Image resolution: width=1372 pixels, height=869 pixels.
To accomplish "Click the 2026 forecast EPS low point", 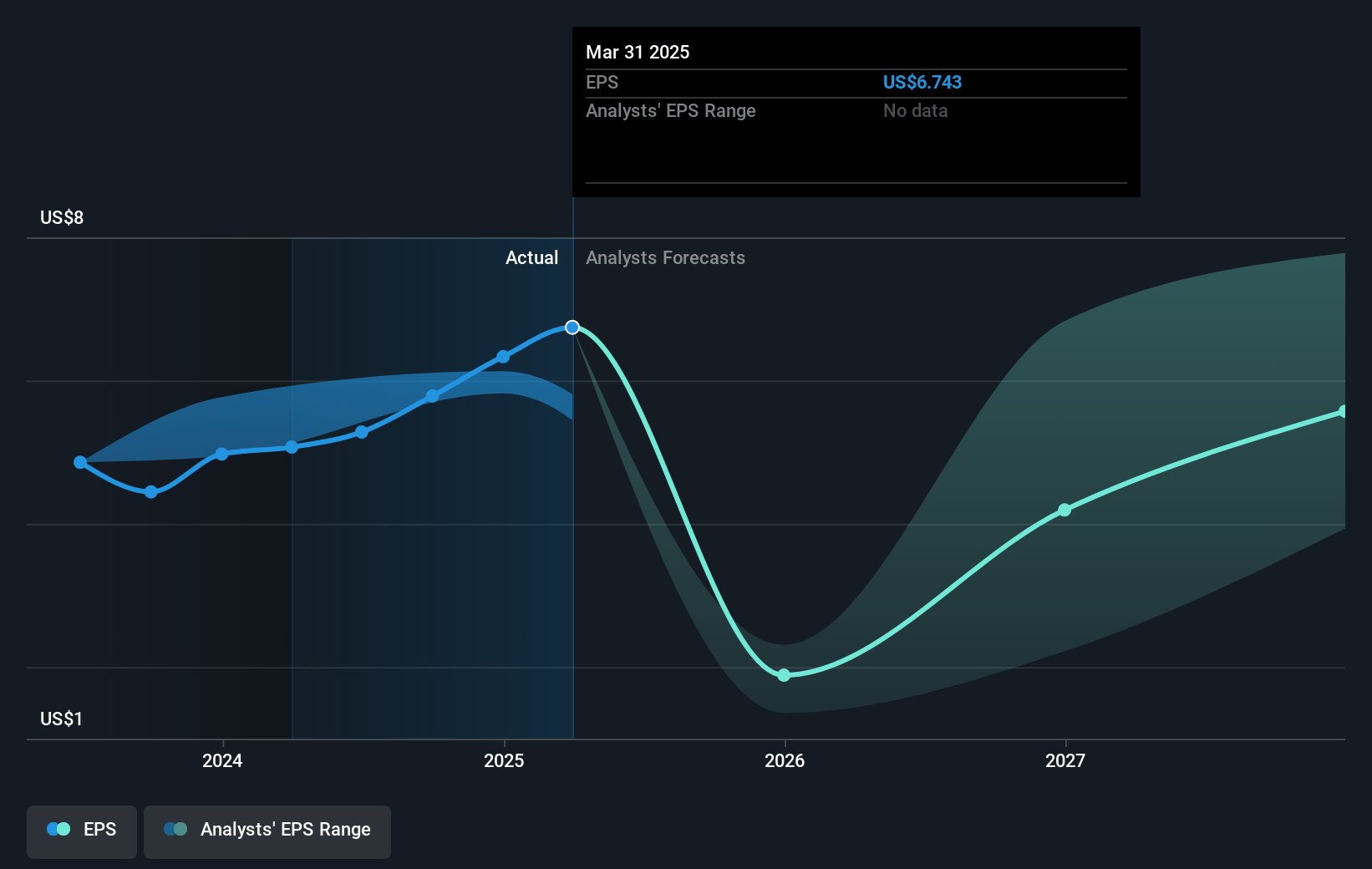I will point(784,675).
